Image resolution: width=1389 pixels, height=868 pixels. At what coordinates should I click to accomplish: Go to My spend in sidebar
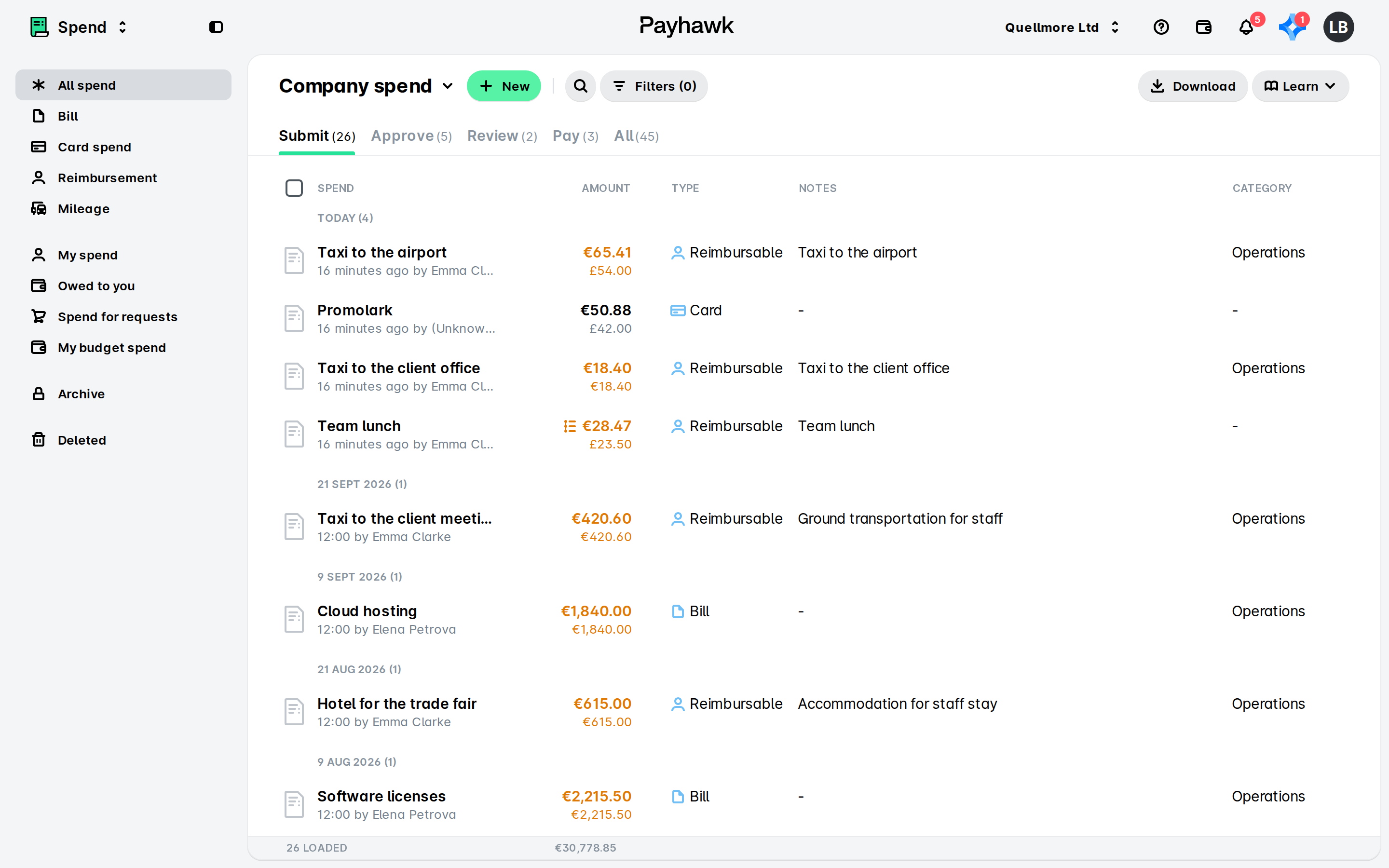pyautogui.click(x=123, y=255)
